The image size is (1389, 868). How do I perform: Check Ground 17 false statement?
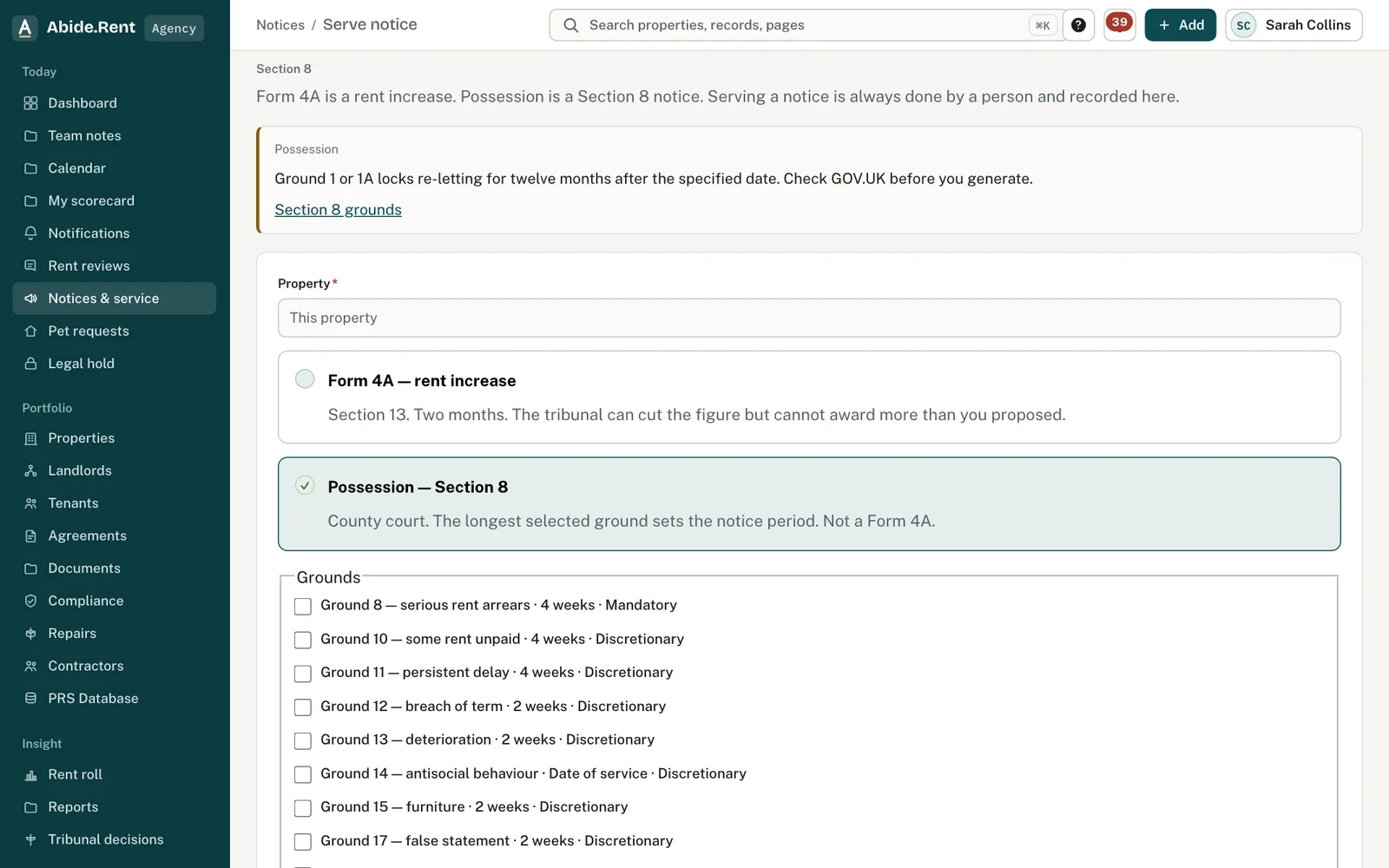pos(303,842)
